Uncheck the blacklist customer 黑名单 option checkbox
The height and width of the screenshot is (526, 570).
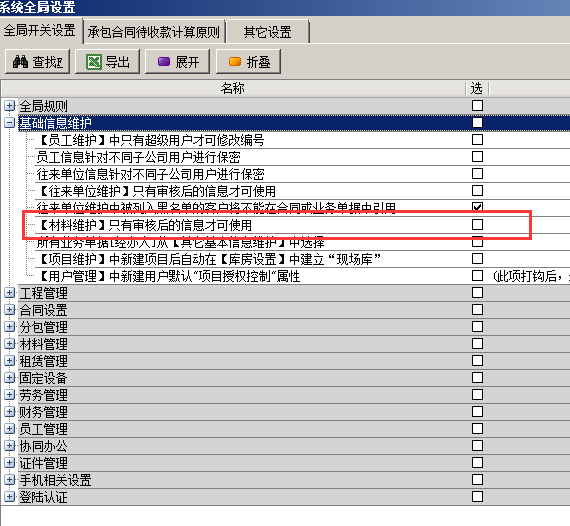click(477, 207)
